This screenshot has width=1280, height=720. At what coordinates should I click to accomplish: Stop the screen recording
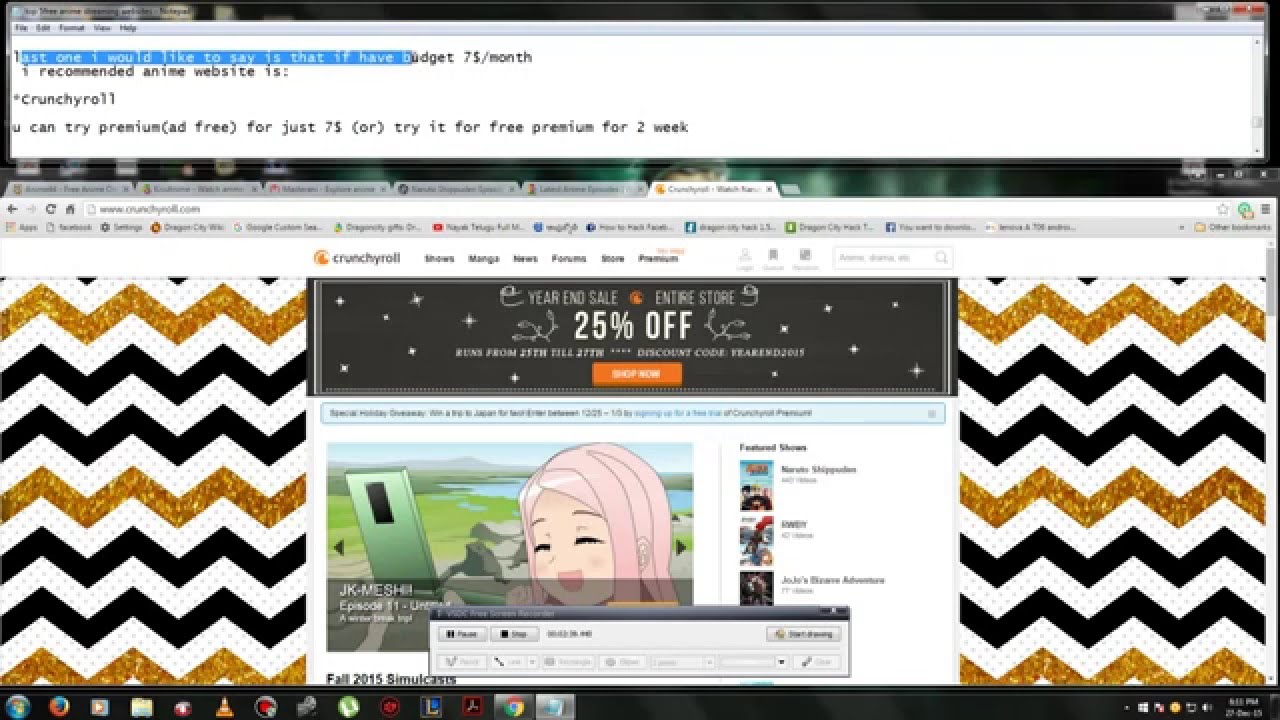click(x=516, y=634)
